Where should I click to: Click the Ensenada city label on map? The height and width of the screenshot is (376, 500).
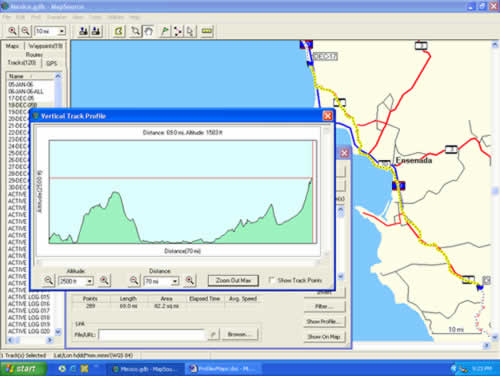(414, 161)
